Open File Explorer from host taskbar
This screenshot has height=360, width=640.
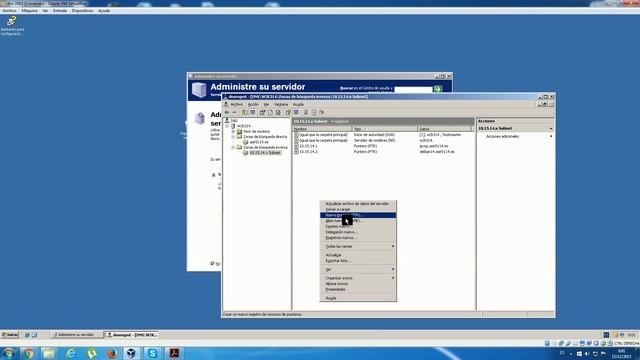click(49, 353)
